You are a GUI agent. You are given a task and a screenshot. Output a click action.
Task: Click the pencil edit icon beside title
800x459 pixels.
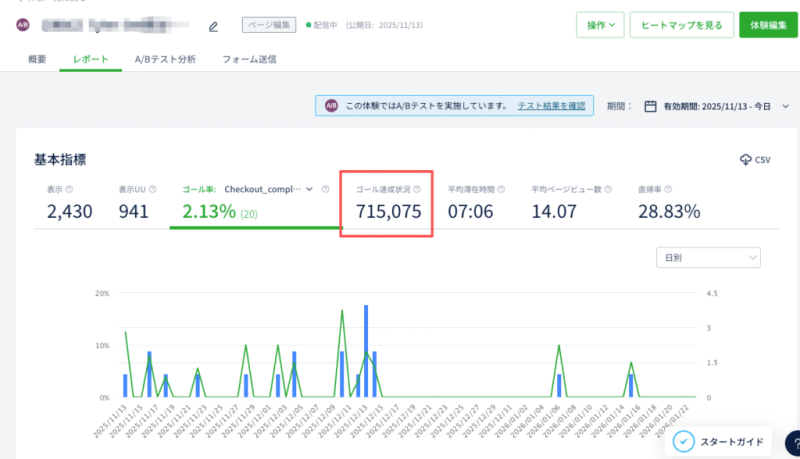(x=213, y=26)
